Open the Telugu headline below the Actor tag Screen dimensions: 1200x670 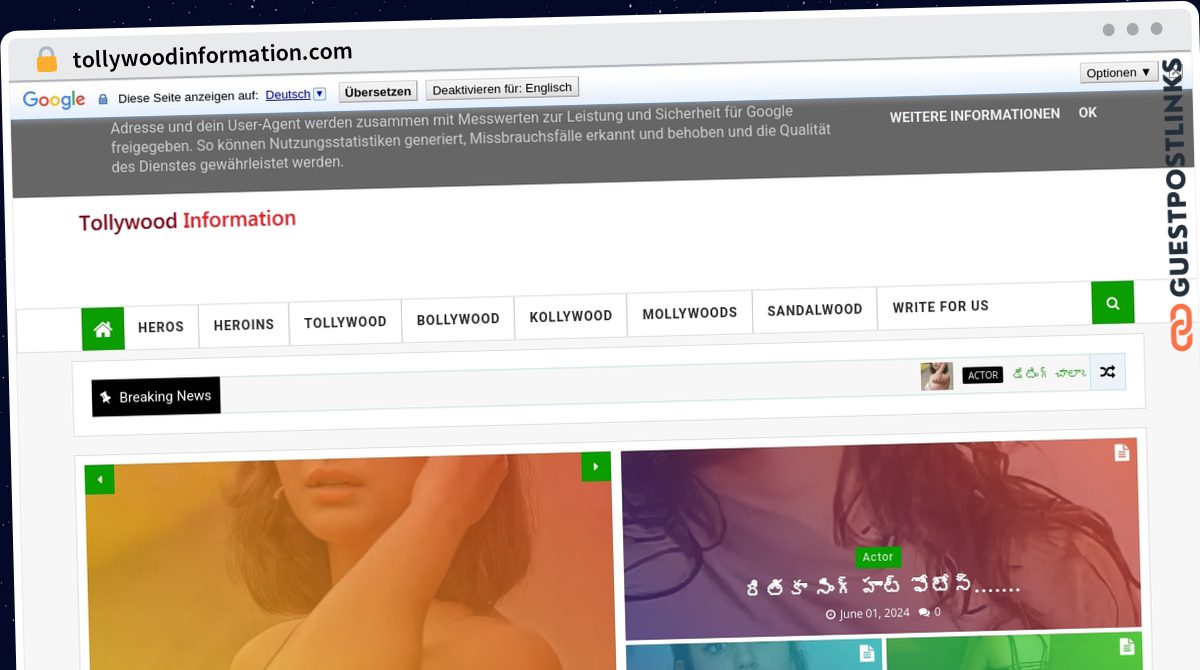coord(884,586)
